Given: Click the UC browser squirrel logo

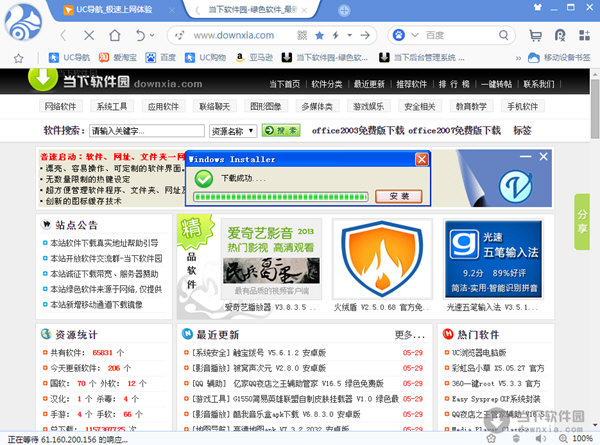Looking at the screenshot, I should (x=24, y=22).
